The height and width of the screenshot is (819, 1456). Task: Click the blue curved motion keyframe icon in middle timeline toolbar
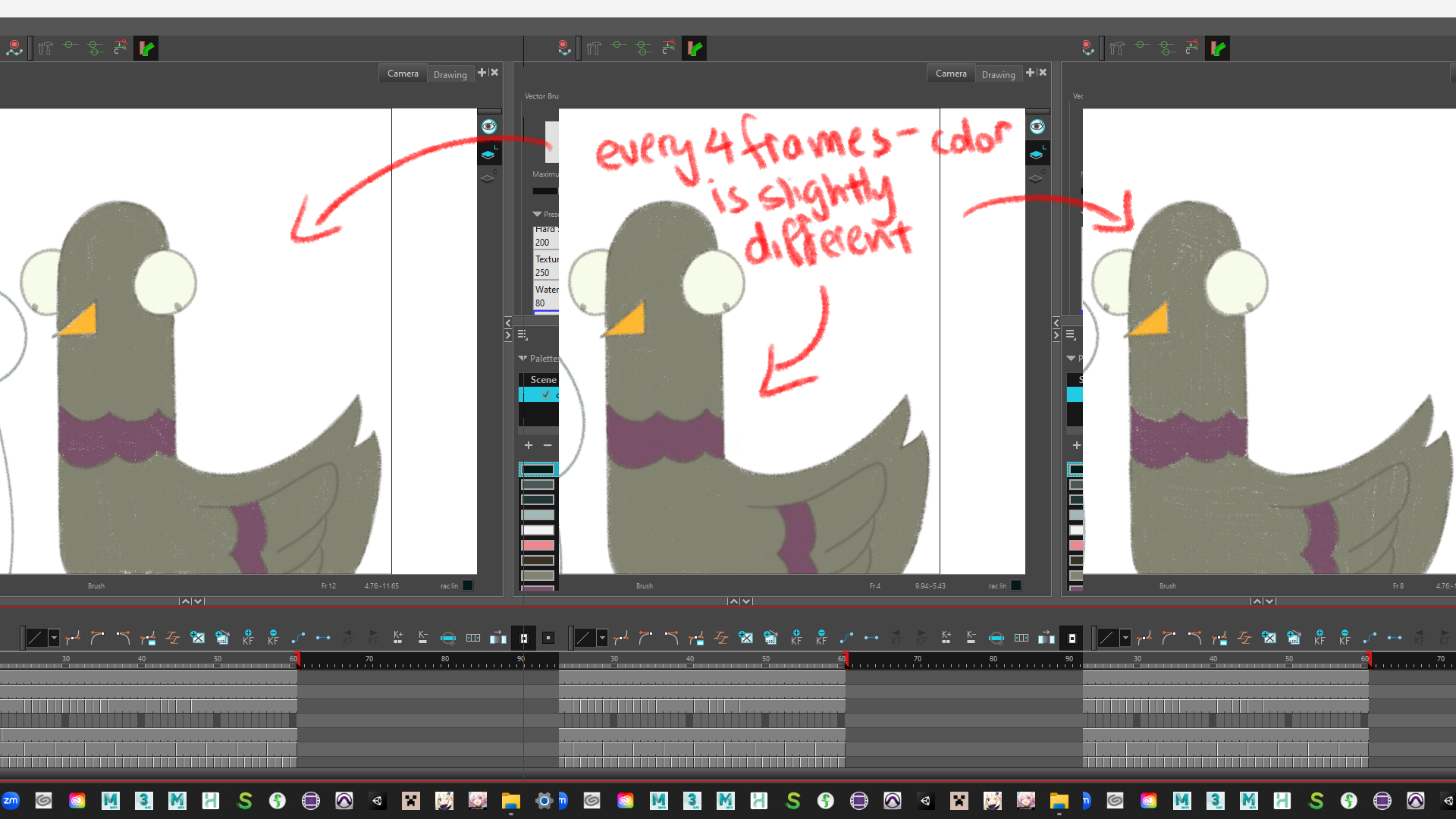tap(846, 638)
